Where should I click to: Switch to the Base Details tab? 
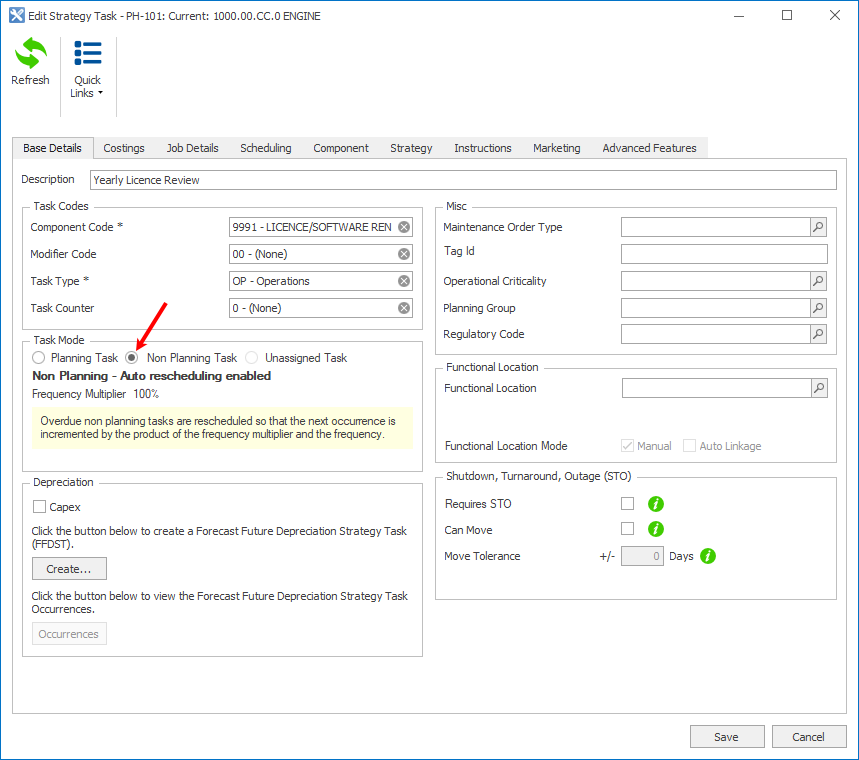pos(53,148)
